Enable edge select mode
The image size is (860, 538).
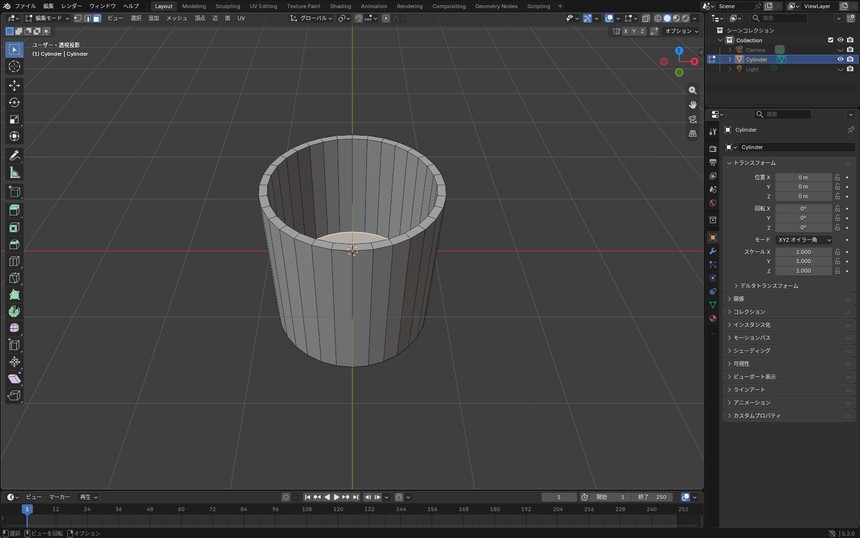point(87,18)
